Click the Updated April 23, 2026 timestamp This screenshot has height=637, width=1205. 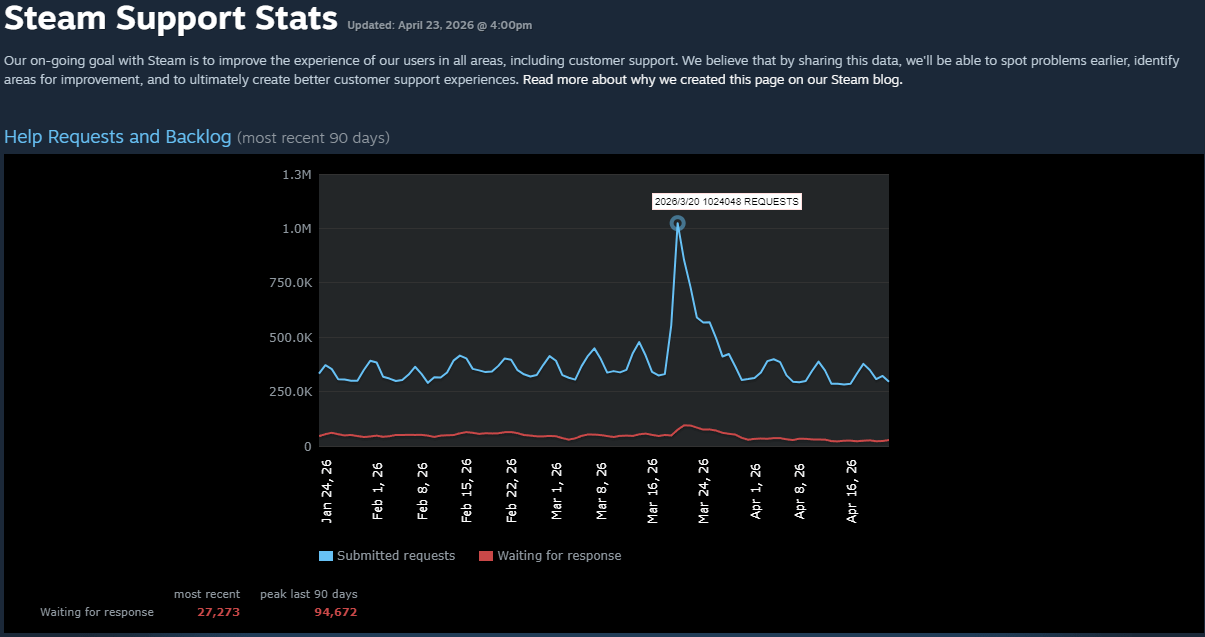(440, 25)
